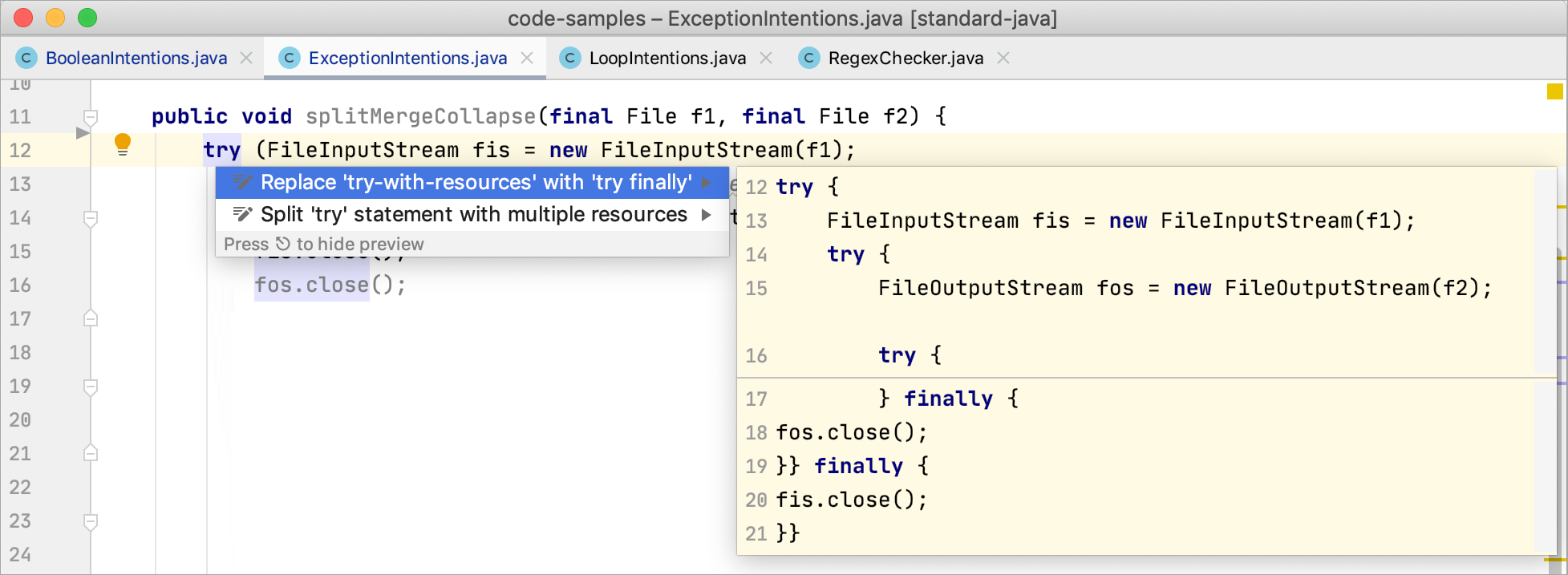Click fos.close() on line 16
The height and width of the screenshot is (575, 1568).
(330, 285)
